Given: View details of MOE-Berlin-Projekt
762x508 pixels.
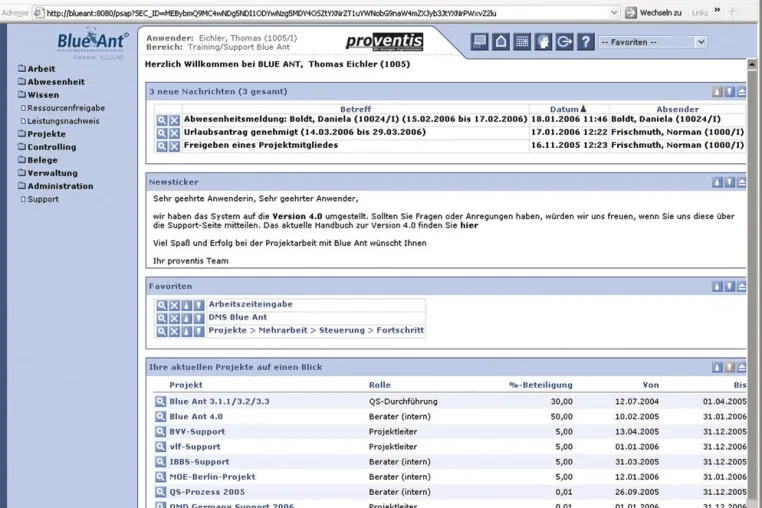Looking at the screenshot, I should (160, 477).
